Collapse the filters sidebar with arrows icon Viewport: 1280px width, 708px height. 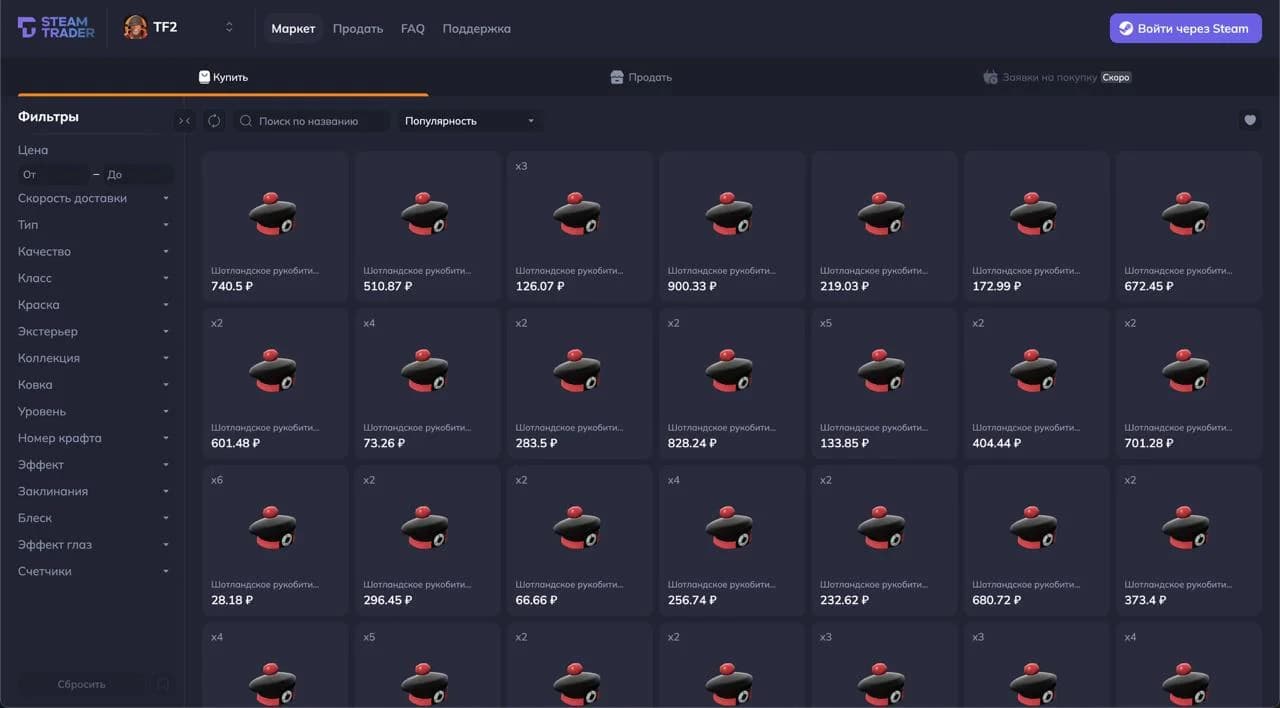pos(184,121)
